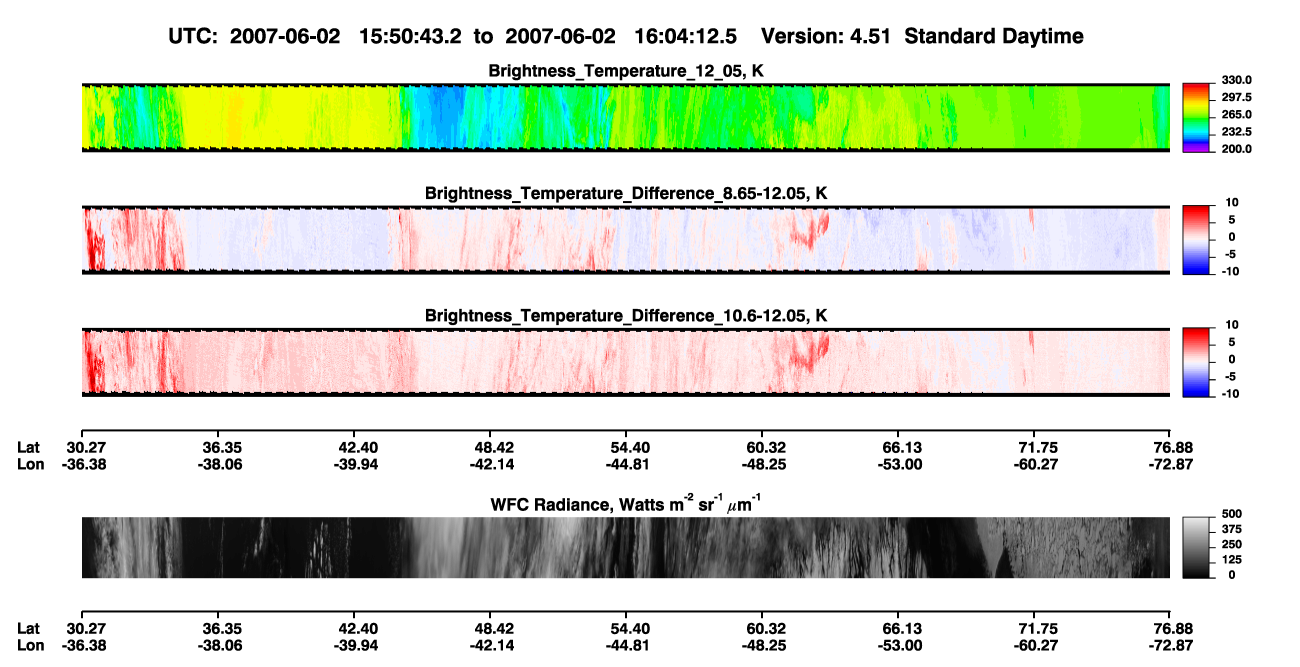Image resolution: width=1300 pixels, height=667 pixels.
Task: Click the 250 label on the radiance scale
Action: [1232, 544]
